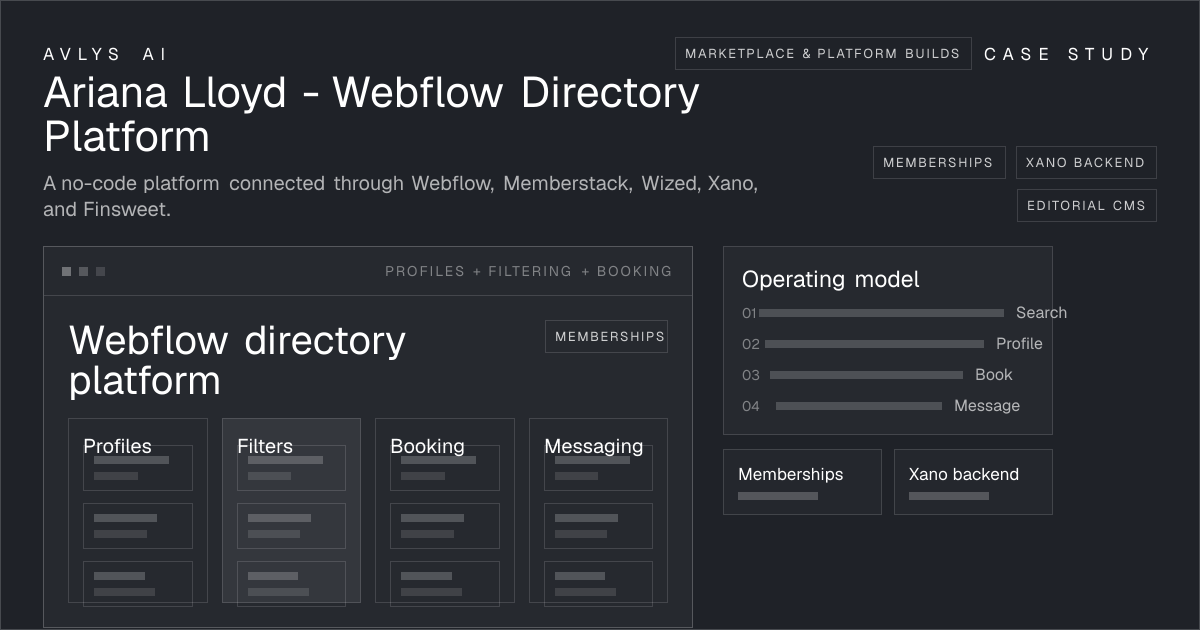Click the Avlys AI brand text
Screen dimensions: 1200x630
coord(106,54)
